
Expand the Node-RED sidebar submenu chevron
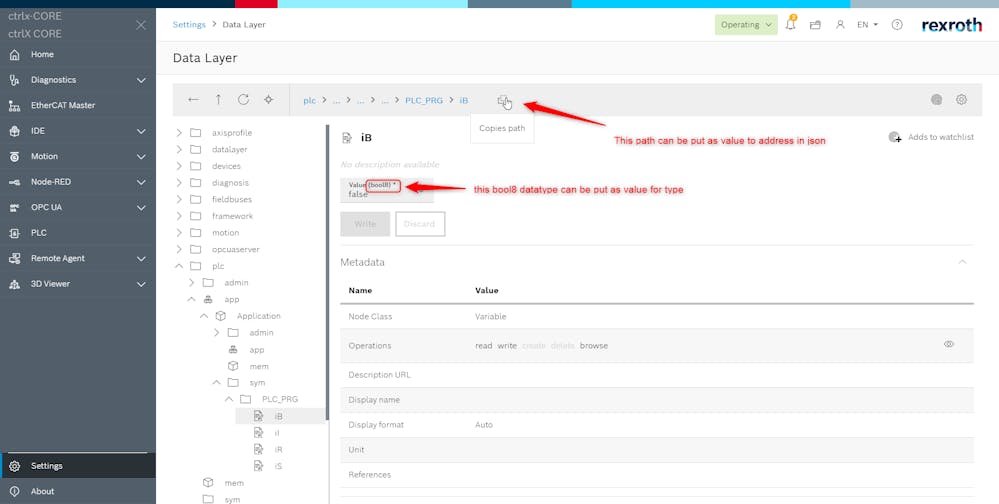tap(141, 182)
